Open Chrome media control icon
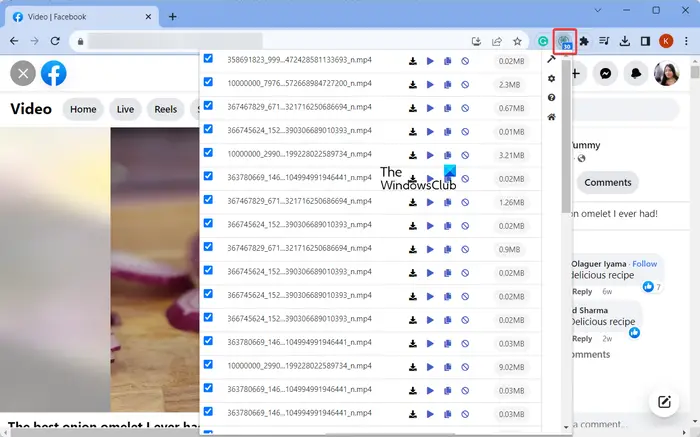 (604, 42)
